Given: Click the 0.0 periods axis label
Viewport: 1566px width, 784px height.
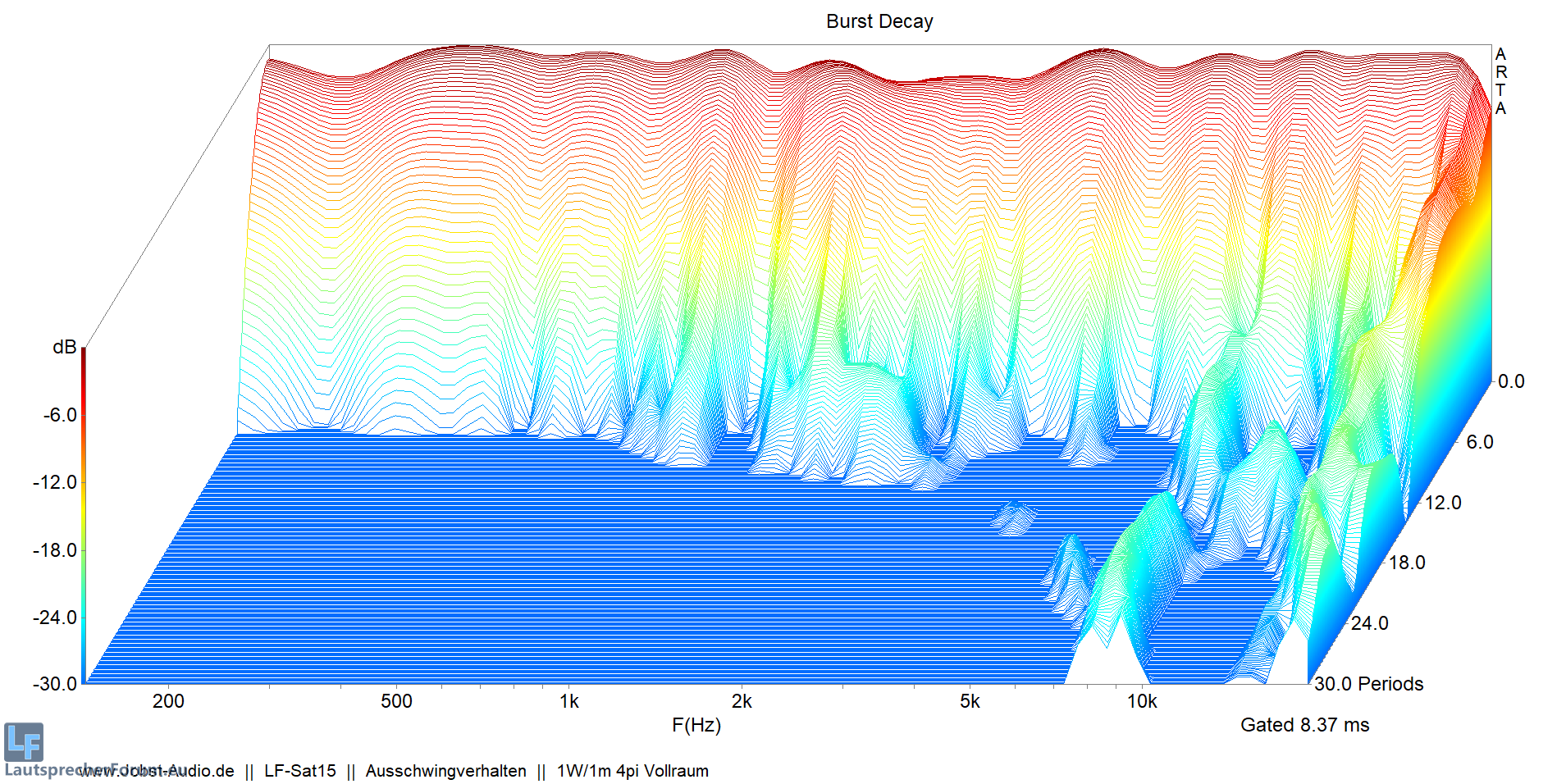Looking at the screenshot, I should [x=1510, y=381].
